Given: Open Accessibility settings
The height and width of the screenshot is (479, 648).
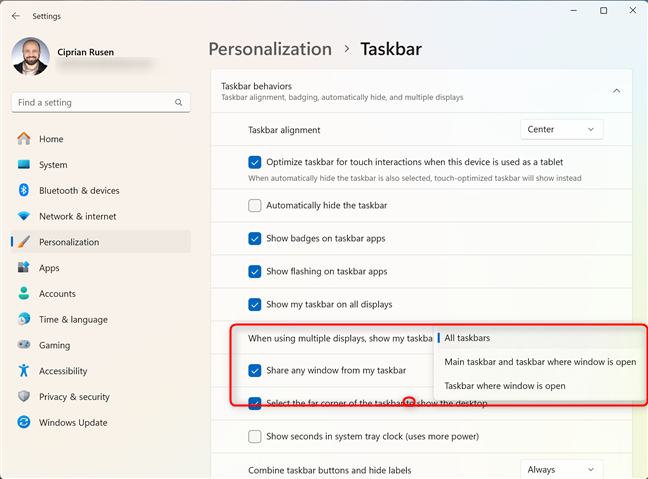Looking at the screenshot, I should coord(101,371).
